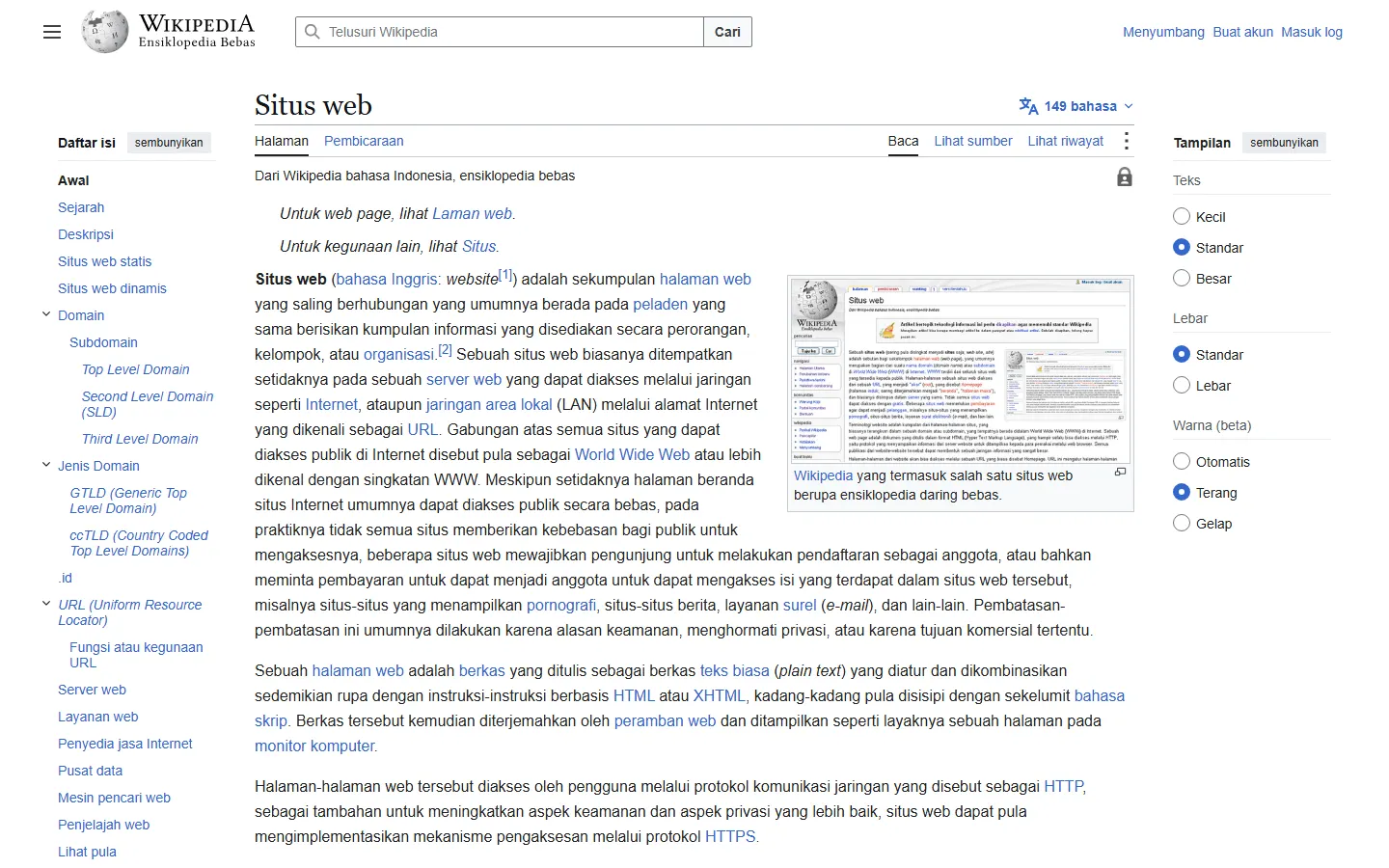Open the Menyumbang link
The width and height of the screenshot is (1389, 868).
pyautogui.click(x=1163, y=32)
